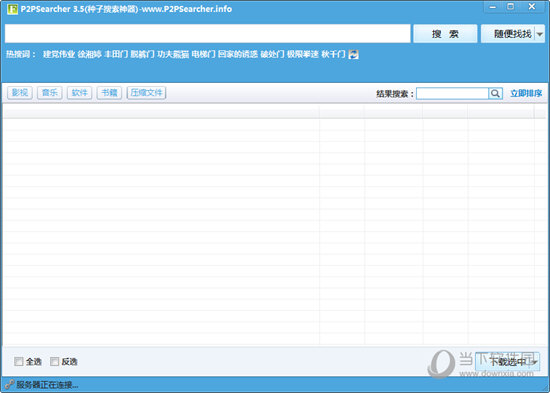Open the 随便找找 dropdown arrow
The width and height of the screenshot is (550, 393).
539,34
